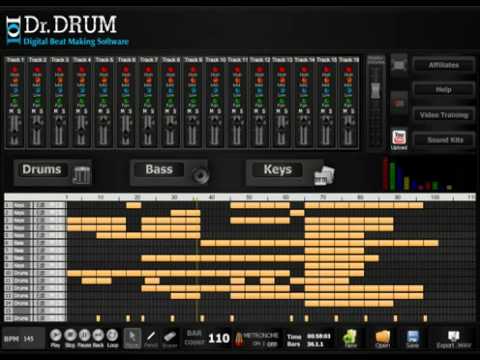This screenshot has width=480, height=360.
Task: Turn the metronome ON
Action: (256, 344)
